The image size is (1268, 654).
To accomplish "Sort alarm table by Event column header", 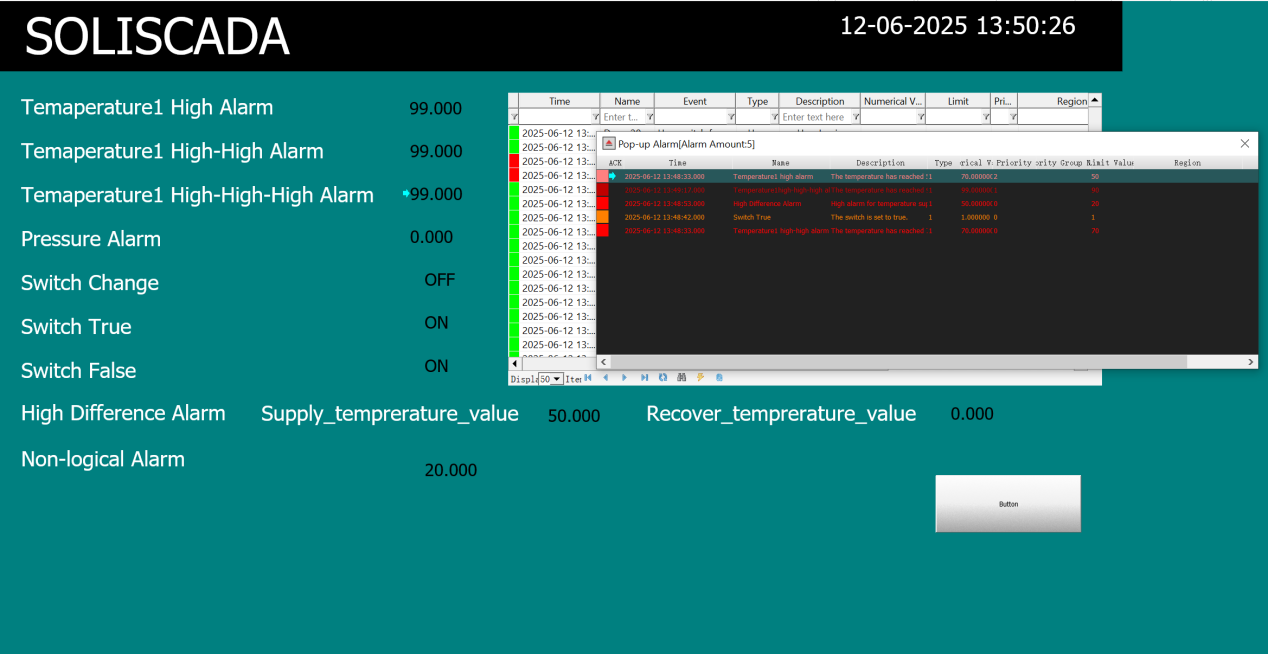I will pos(695,101).
